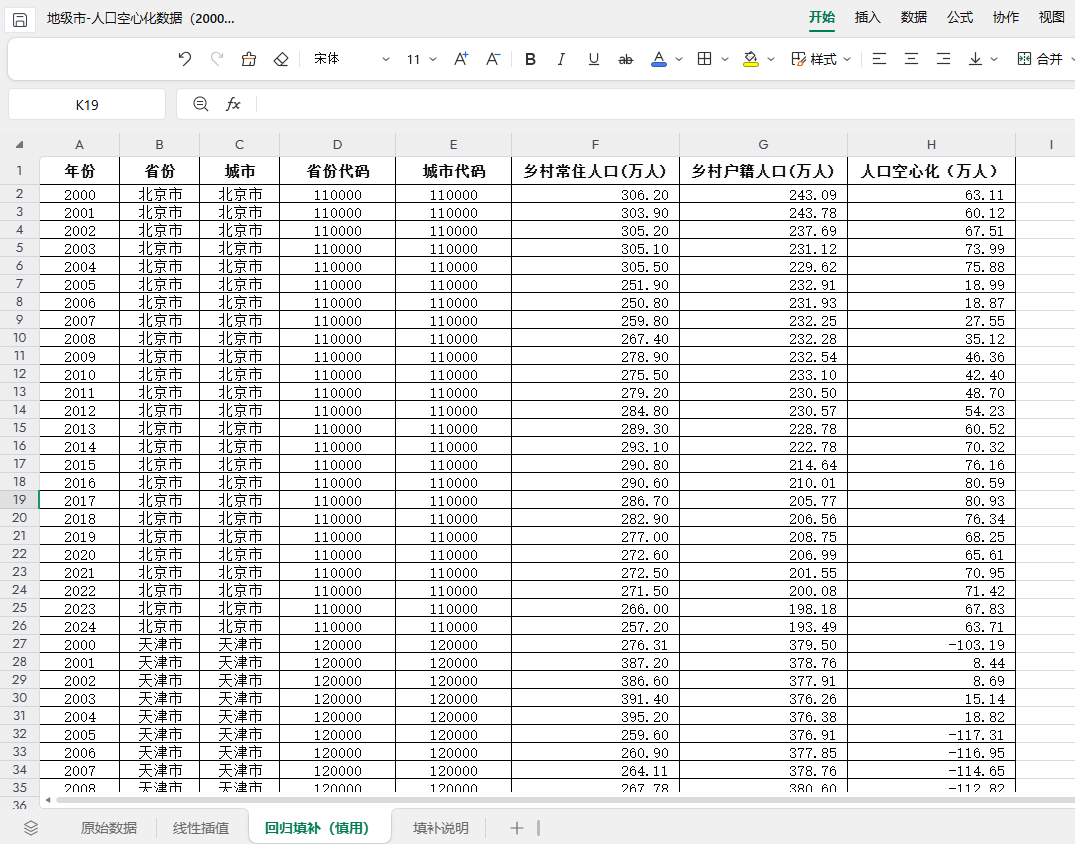1075x844 pixels.
Task: Open the 数据 ribbon tab
Action: (913, 17)
